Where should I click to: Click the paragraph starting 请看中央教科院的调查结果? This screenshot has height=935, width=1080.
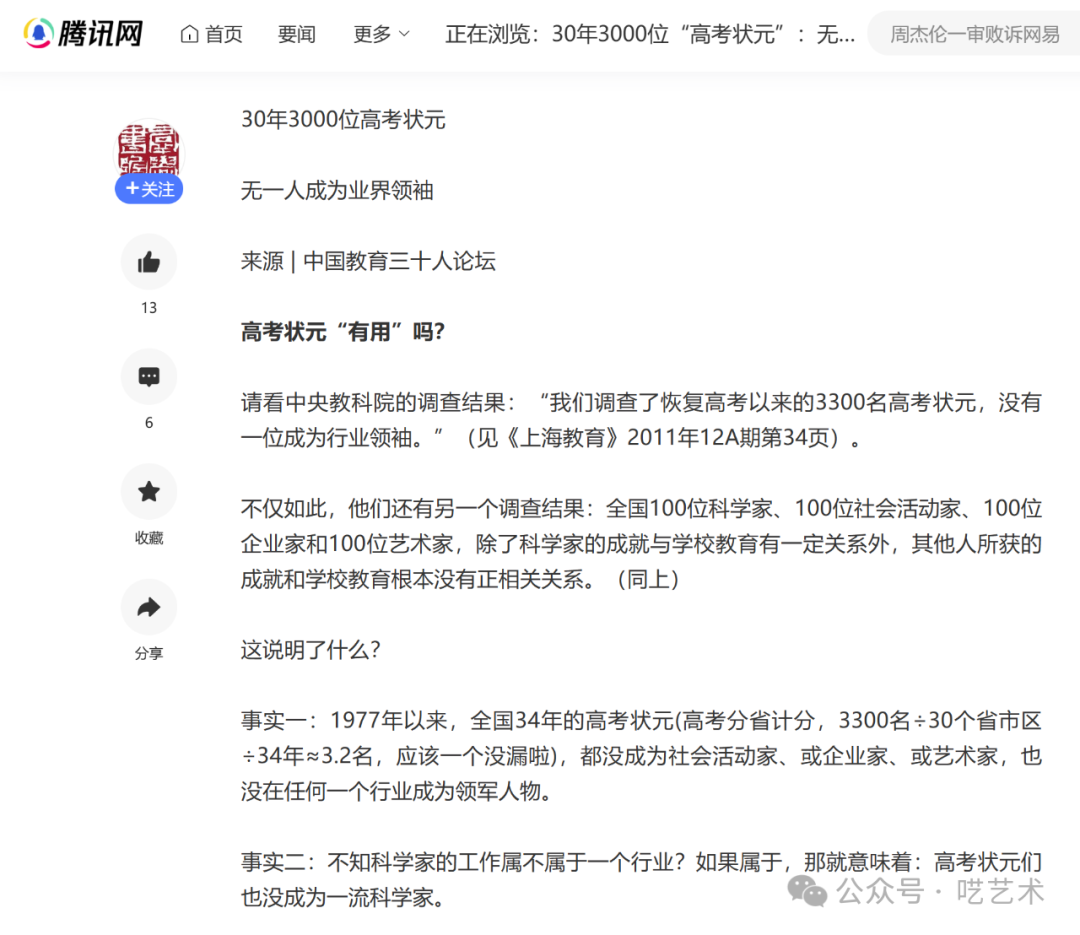coord(641,420)
